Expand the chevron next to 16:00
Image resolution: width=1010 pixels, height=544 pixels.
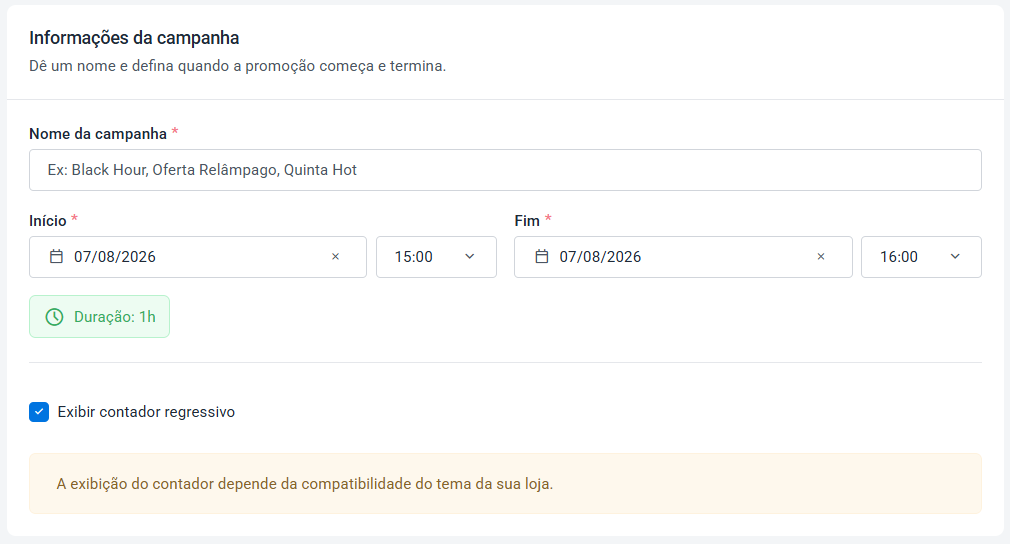tap(955, 257)
